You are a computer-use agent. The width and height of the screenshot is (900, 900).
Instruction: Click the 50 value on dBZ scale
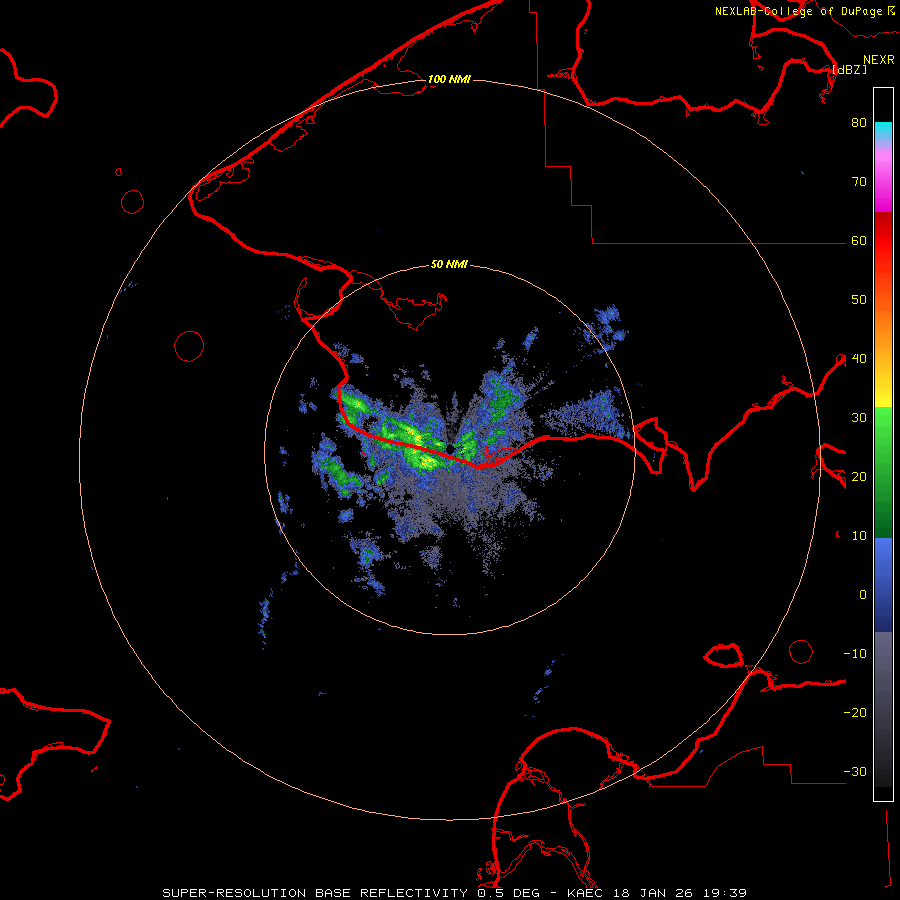click(859, 300)
